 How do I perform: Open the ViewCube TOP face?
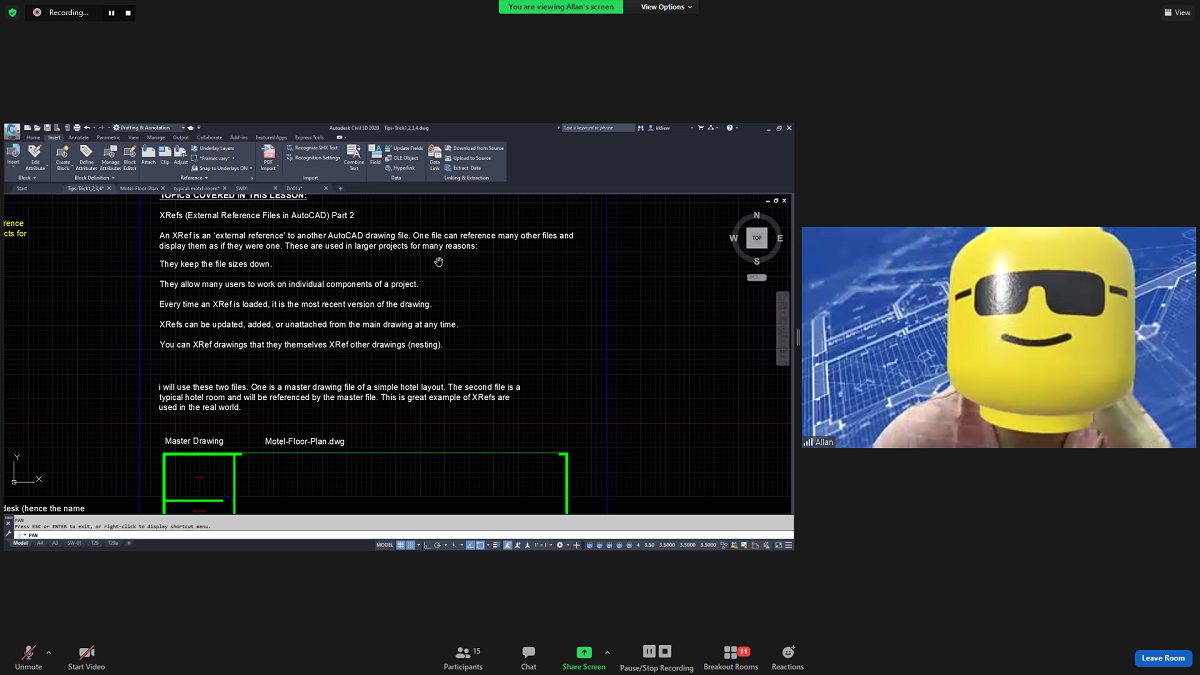click(x=757, y=238)
